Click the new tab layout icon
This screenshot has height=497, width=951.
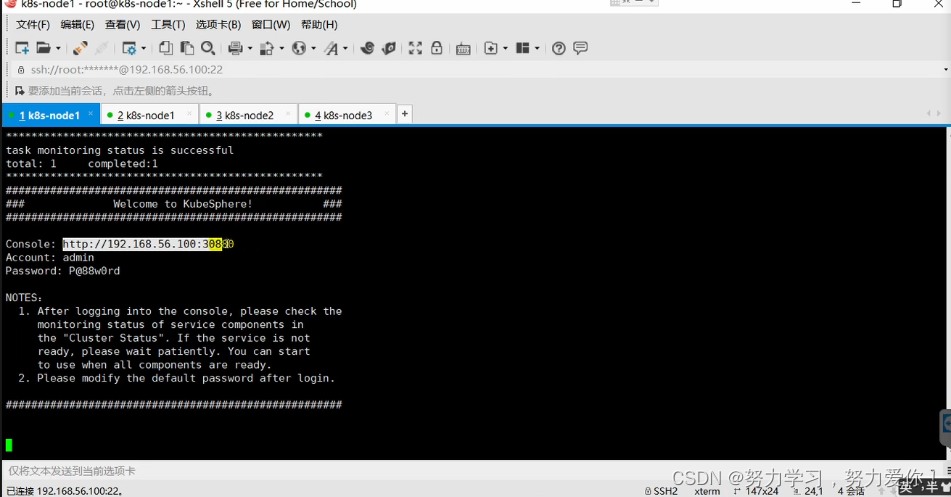491,48
